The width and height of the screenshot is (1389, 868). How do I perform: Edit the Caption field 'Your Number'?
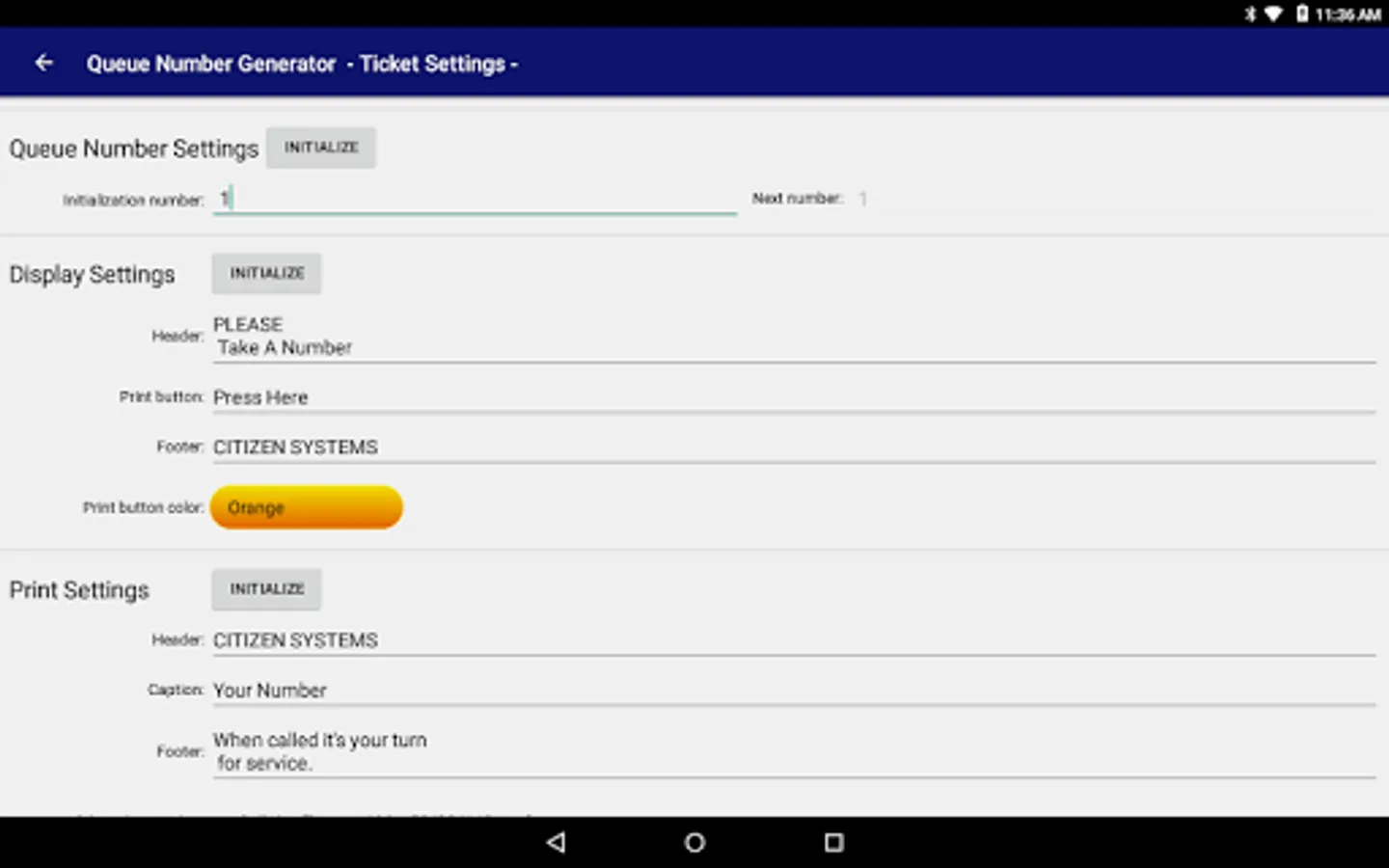pyautogui.click(x=794, y=691)
